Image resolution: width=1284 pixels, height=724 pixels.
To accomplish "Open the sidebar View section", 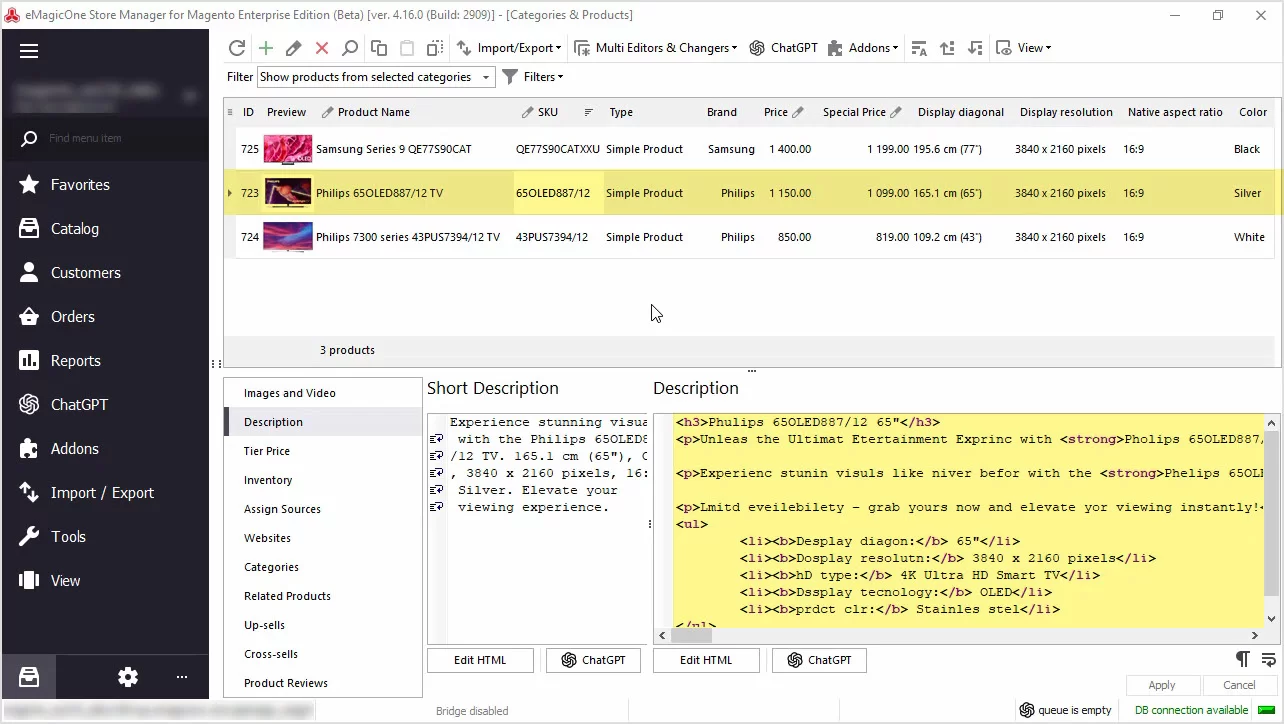I will [105, 581].
